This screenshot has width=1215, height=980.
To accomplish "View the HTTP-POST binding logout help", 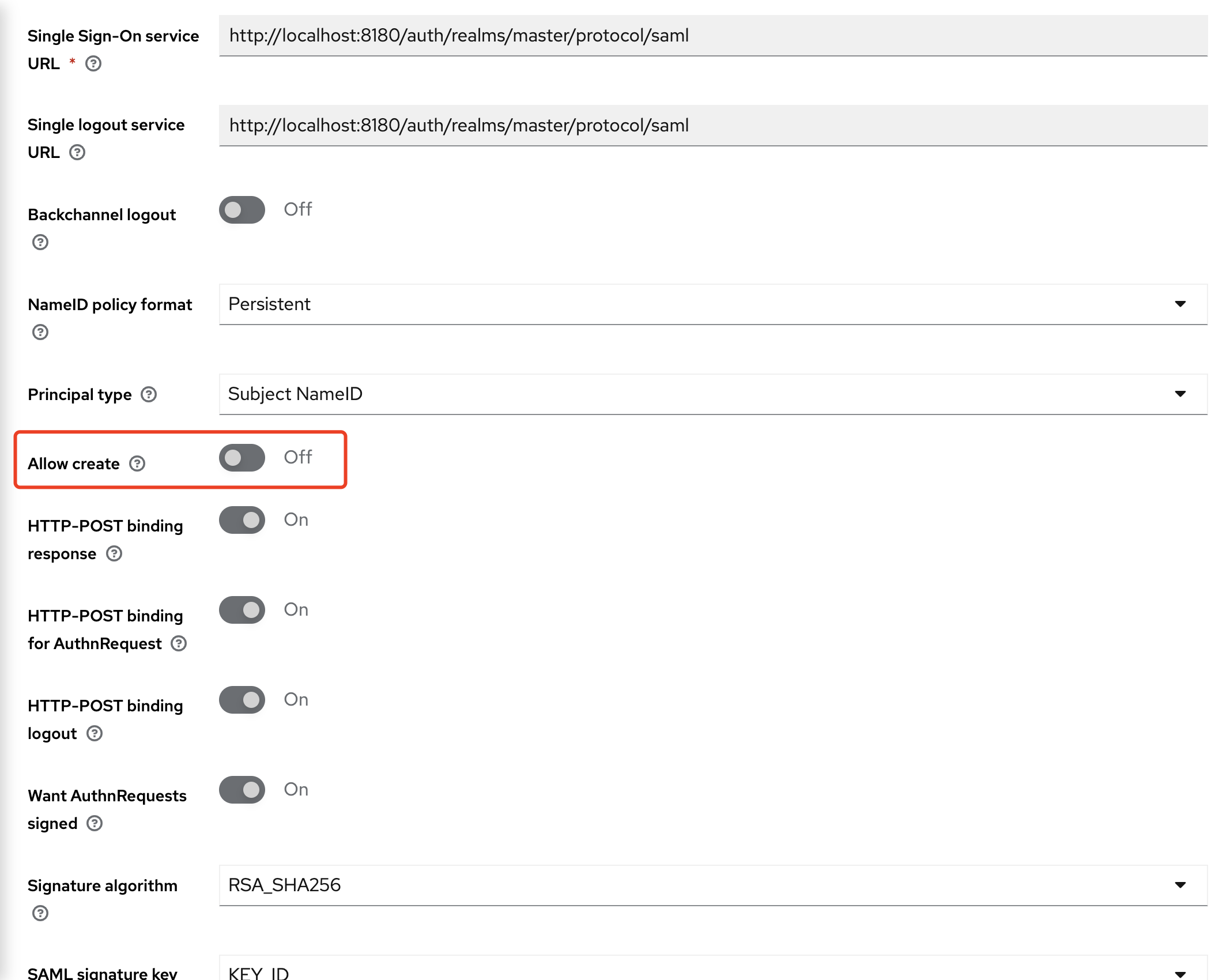I will [x=95, y=733].
